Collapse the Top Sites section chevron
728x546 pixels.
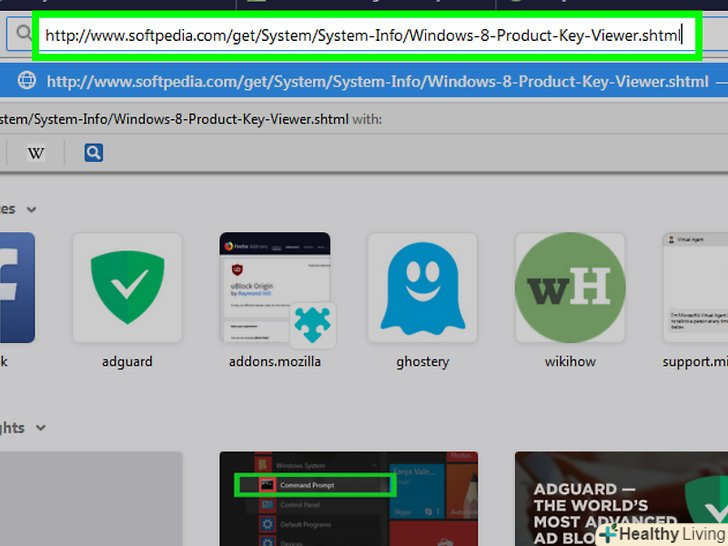point(31,210)
